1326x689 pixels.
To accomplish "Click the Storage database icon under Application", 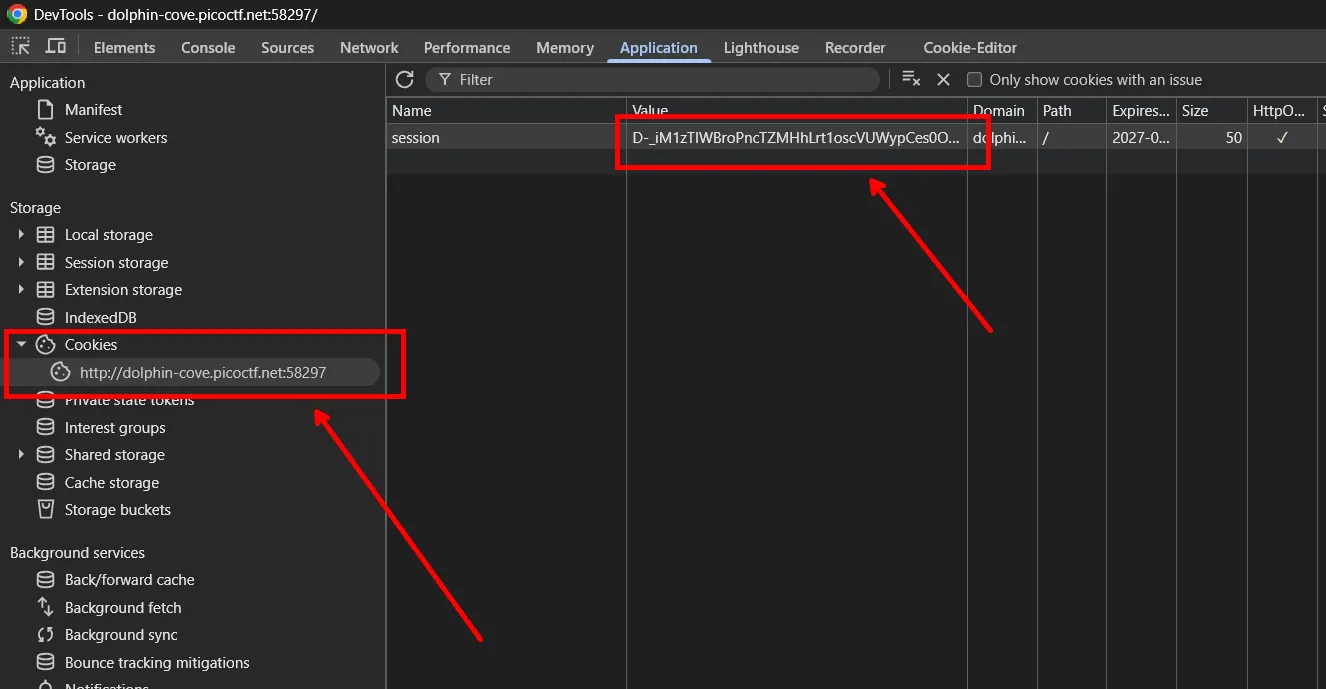I will (x=45, y=164).
